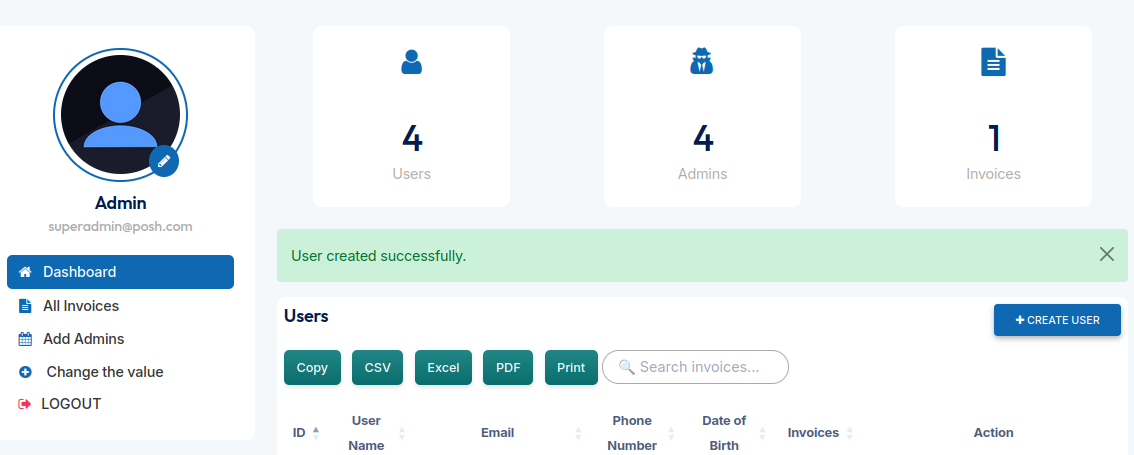Image resolution: width=1134 pixels, height=455 pixels.
Task: Click the Admins card spy icon
Action: (x=702, y=62)
